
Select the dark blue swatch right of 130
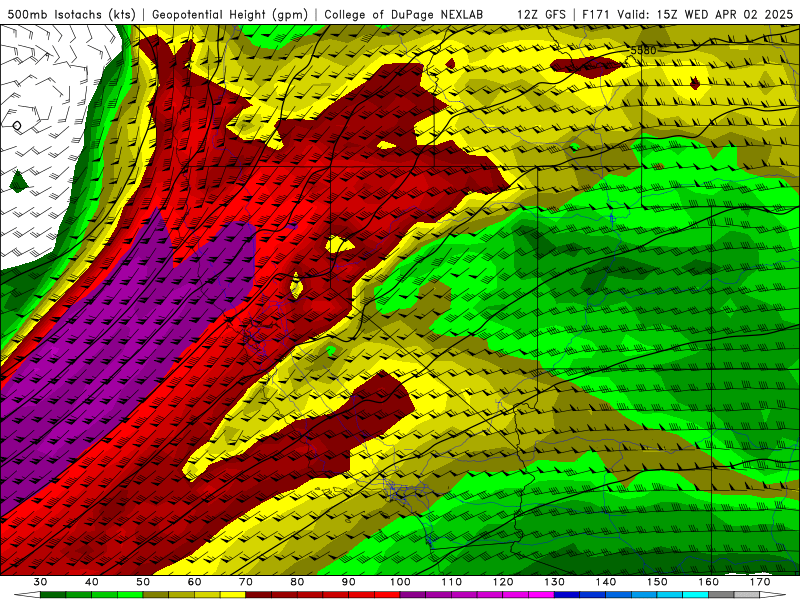pos(567,595)
